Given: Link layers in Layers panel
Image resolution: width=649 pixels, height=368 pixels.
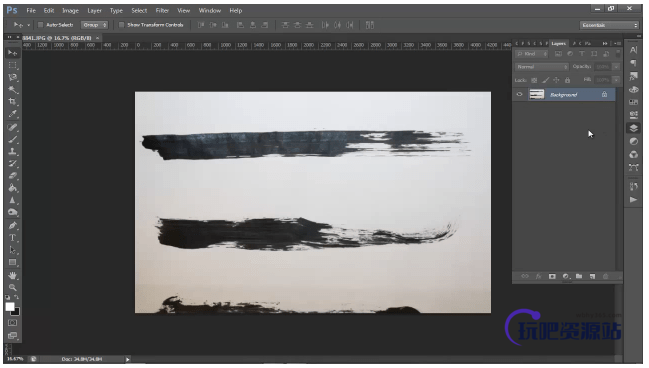Looking at the screenshot, I should 525,276.
